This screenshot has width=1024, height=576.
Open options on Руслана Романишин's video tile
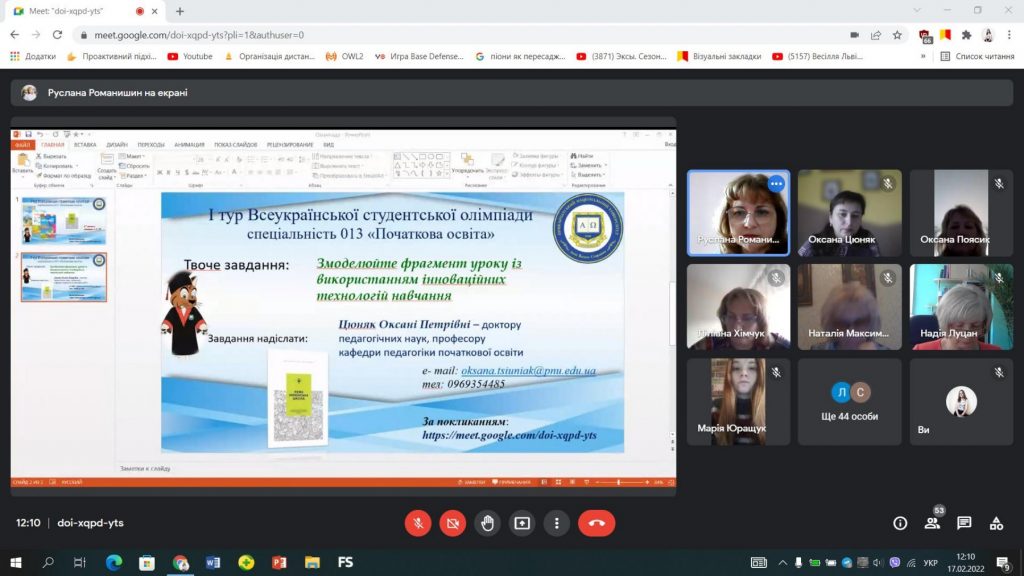pos(776,183)
